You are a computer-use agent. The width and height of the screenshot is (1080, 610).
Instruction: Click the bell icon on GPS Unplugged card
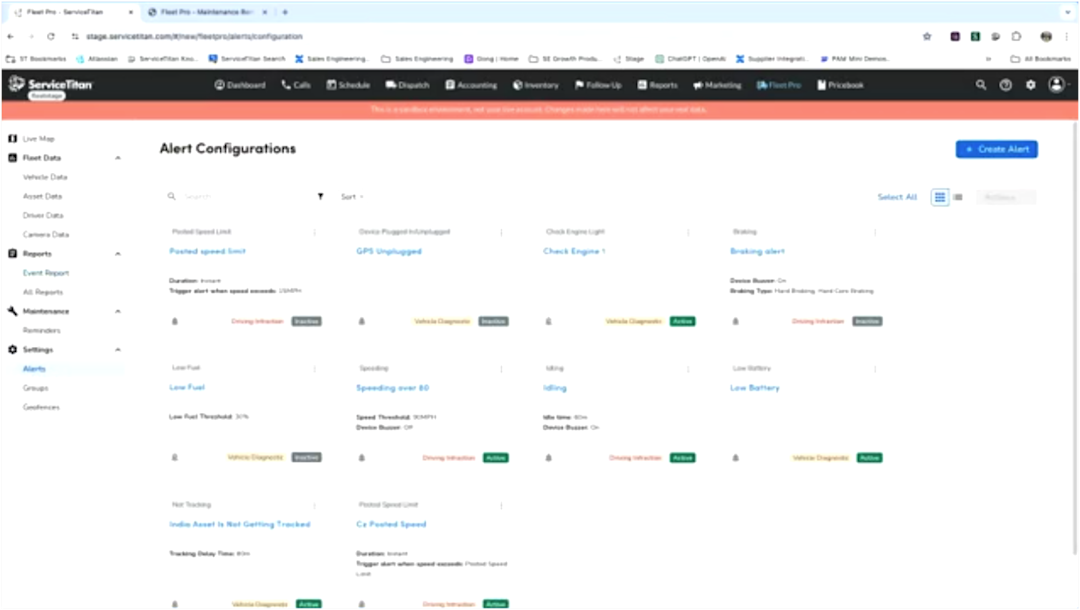pyautogui.click(x=362, y=321)
